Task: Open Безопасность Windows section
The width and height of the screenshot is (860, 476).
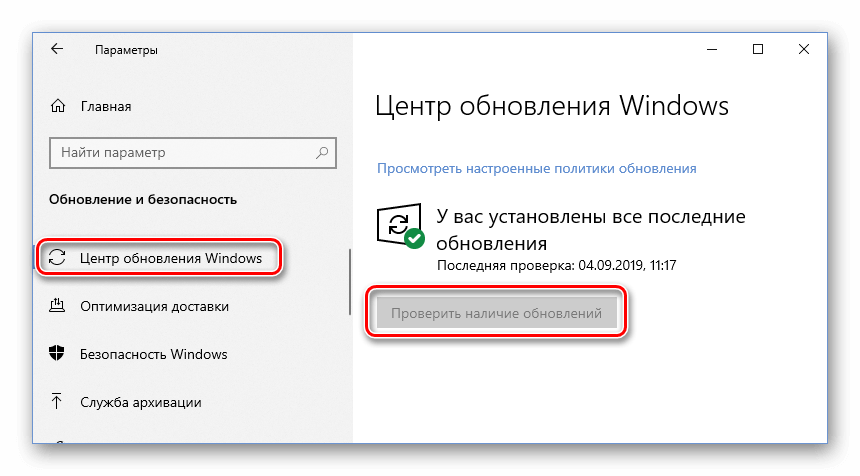Action: coord(154,354)
